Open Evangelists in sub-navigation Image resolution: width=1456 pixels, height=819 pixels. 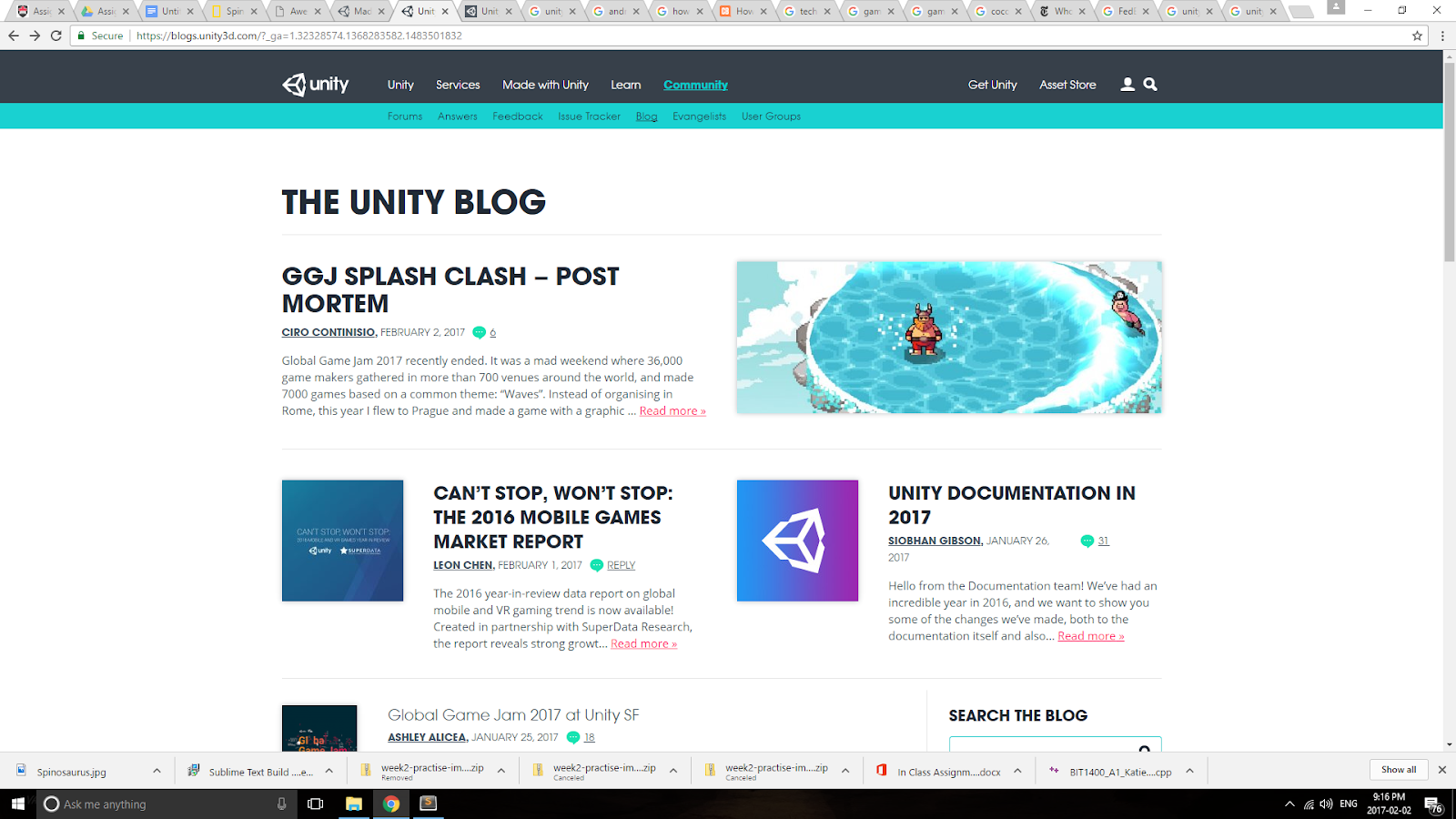(x=699, y=116)
